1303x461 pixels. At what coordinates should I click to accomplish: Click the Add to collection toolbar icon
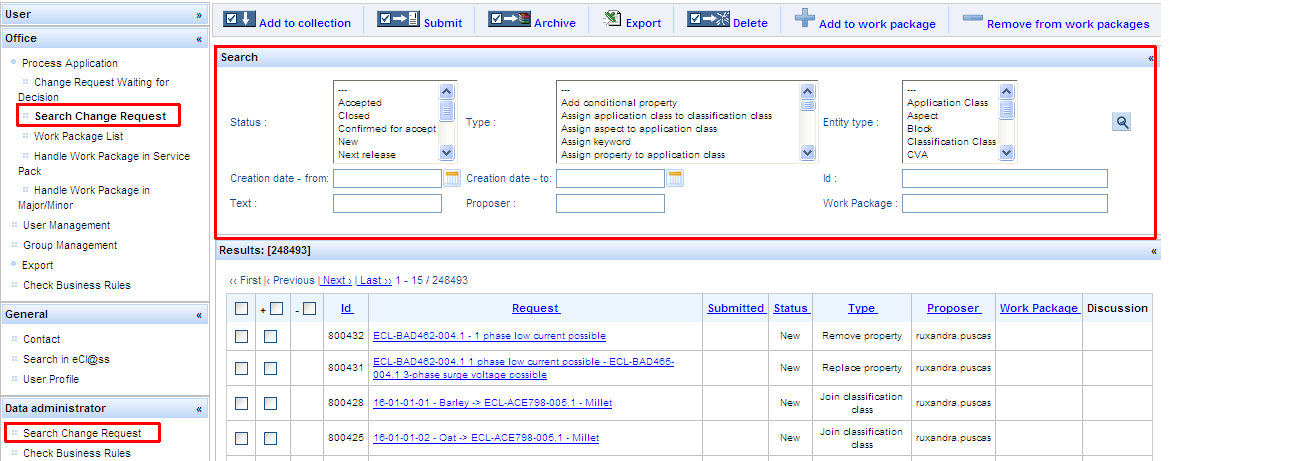[x=239, y=19]
